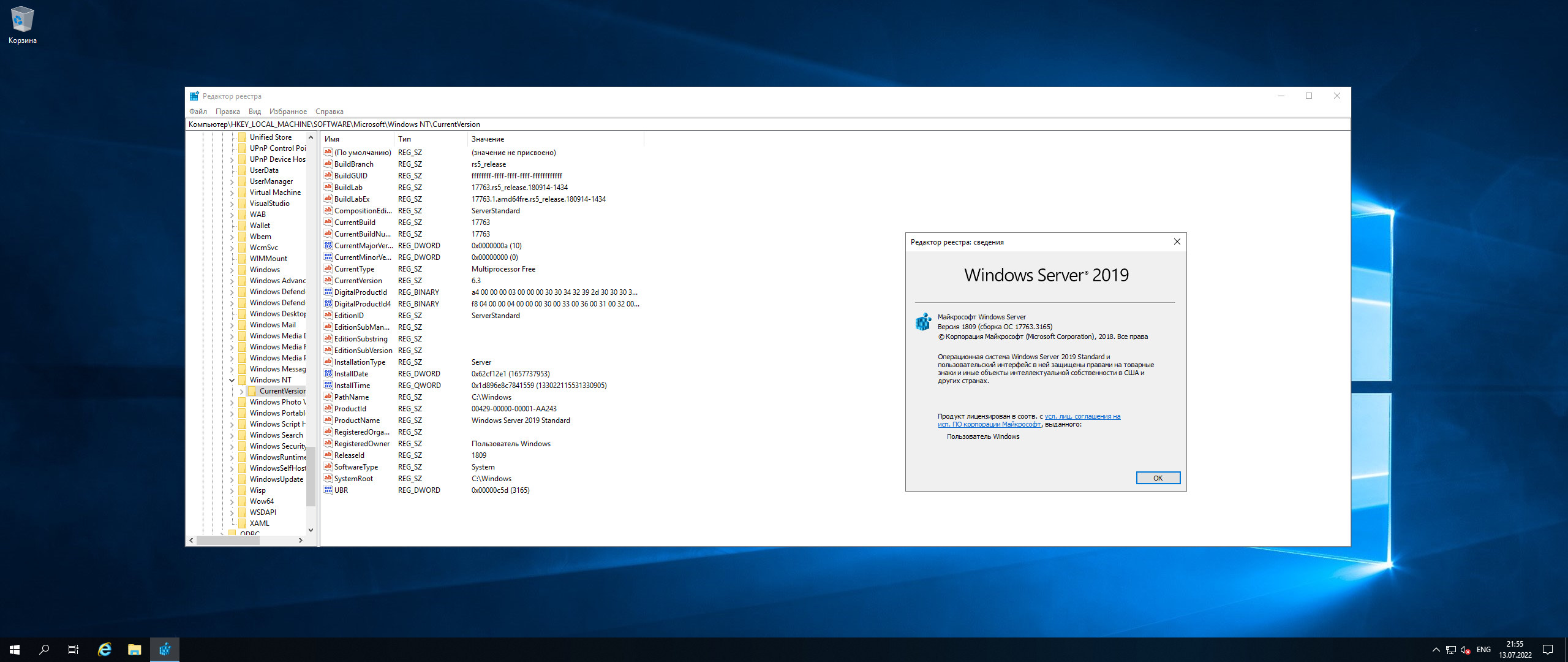Open taskbar search magnifier
This screenshot has height=662, width=1568.
pyautogui.click(x=44, y=650)
